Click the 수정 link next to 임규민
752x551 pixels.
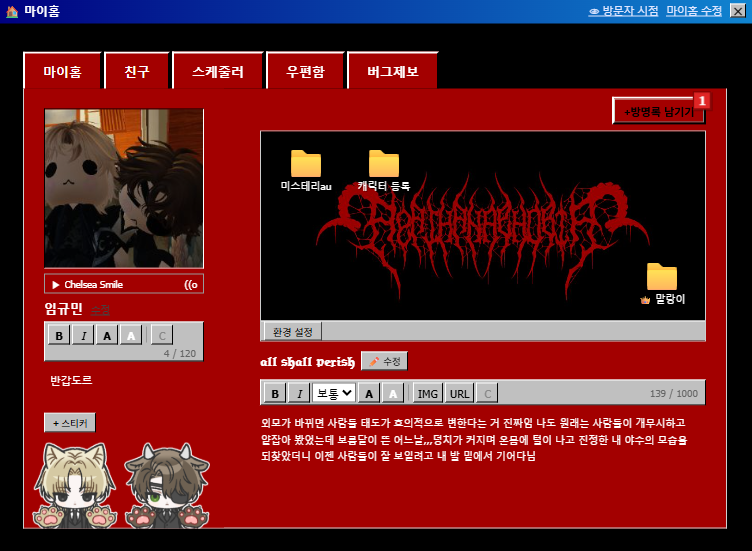tap(100, 310)
